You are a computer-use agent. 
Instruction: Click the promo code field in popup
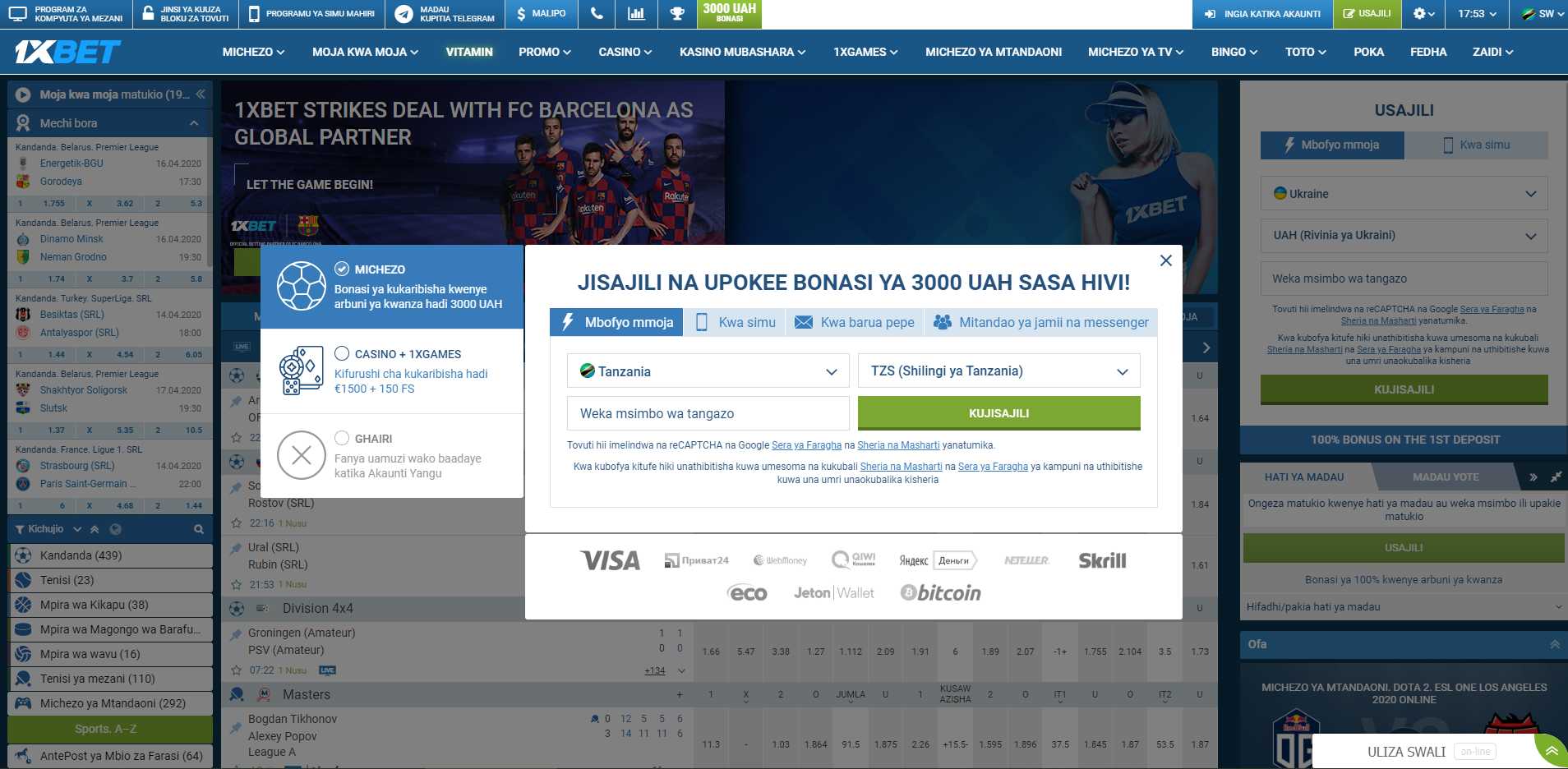click(x=708, y=413)
